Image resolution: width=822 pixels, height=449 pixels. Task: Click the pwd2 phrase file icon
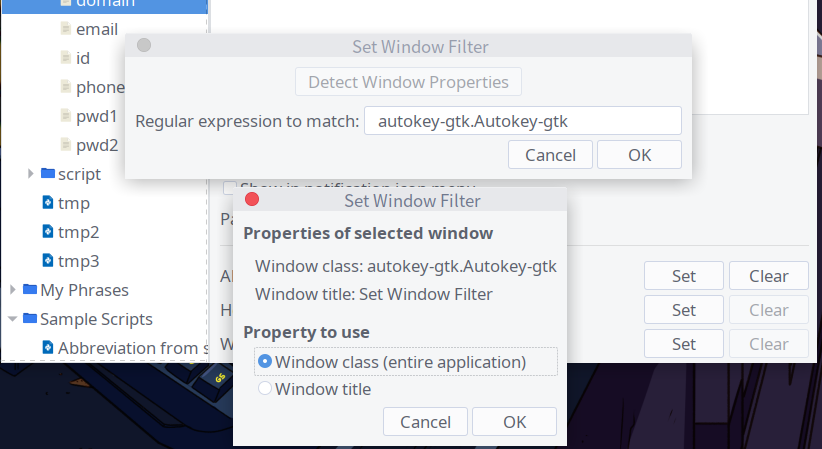click(x=65, y=145)
